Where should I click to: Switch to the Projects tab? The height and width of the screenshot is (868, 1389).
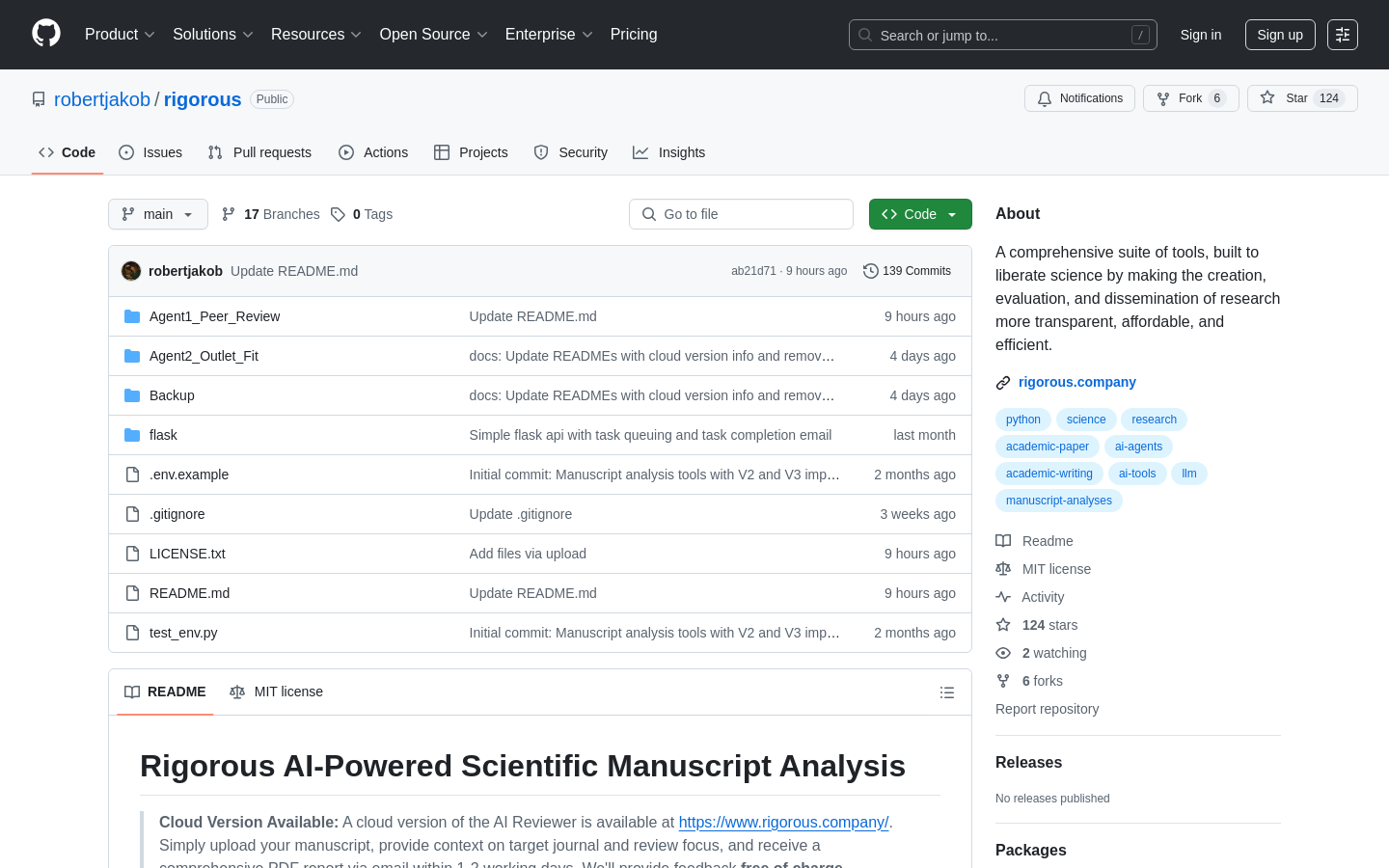(471, 152)
